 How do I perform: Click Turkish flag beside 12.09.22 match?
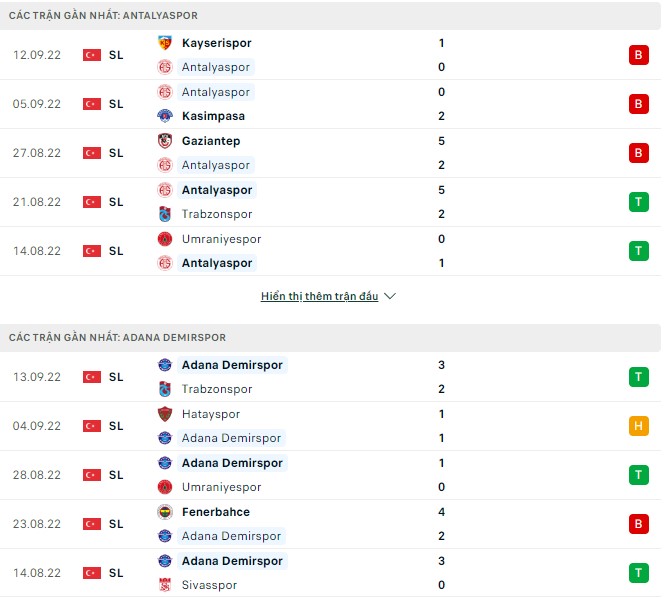92,55
